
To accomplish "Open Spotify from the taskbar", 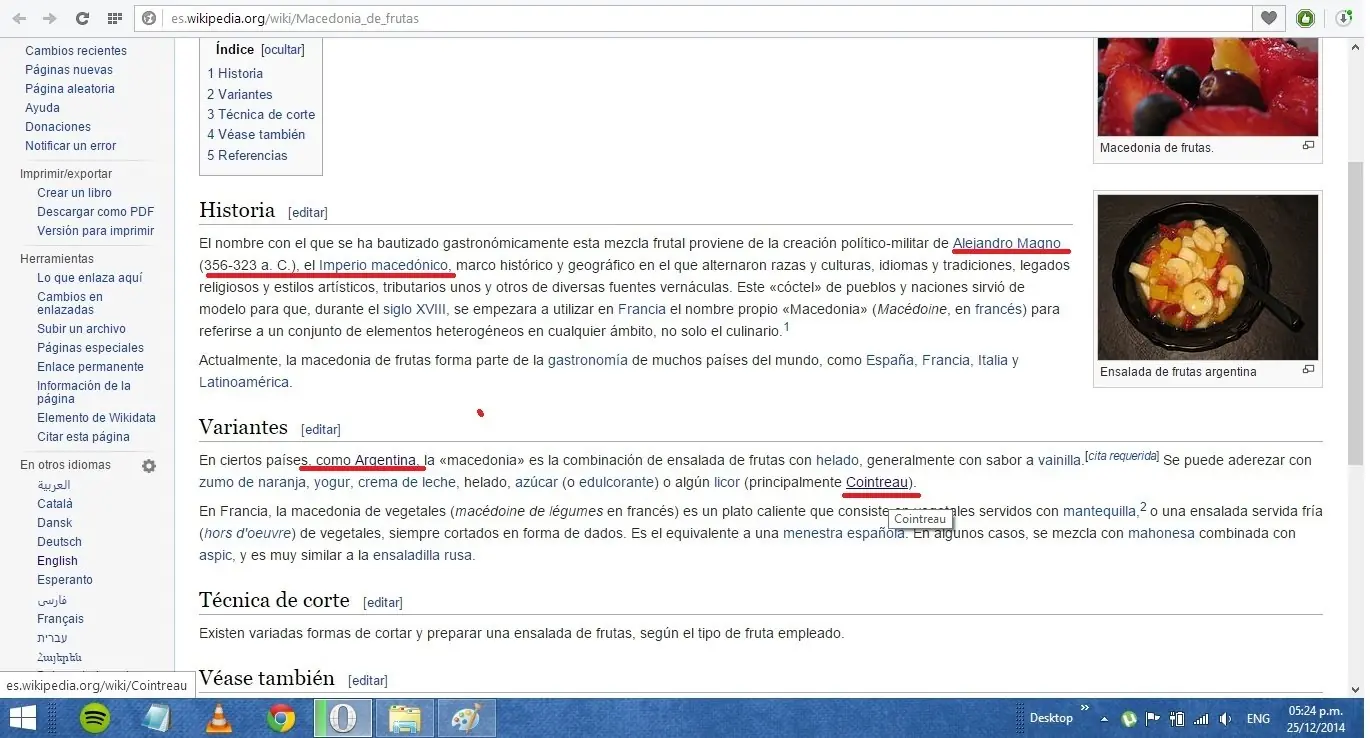I will (x=94, y=718).
